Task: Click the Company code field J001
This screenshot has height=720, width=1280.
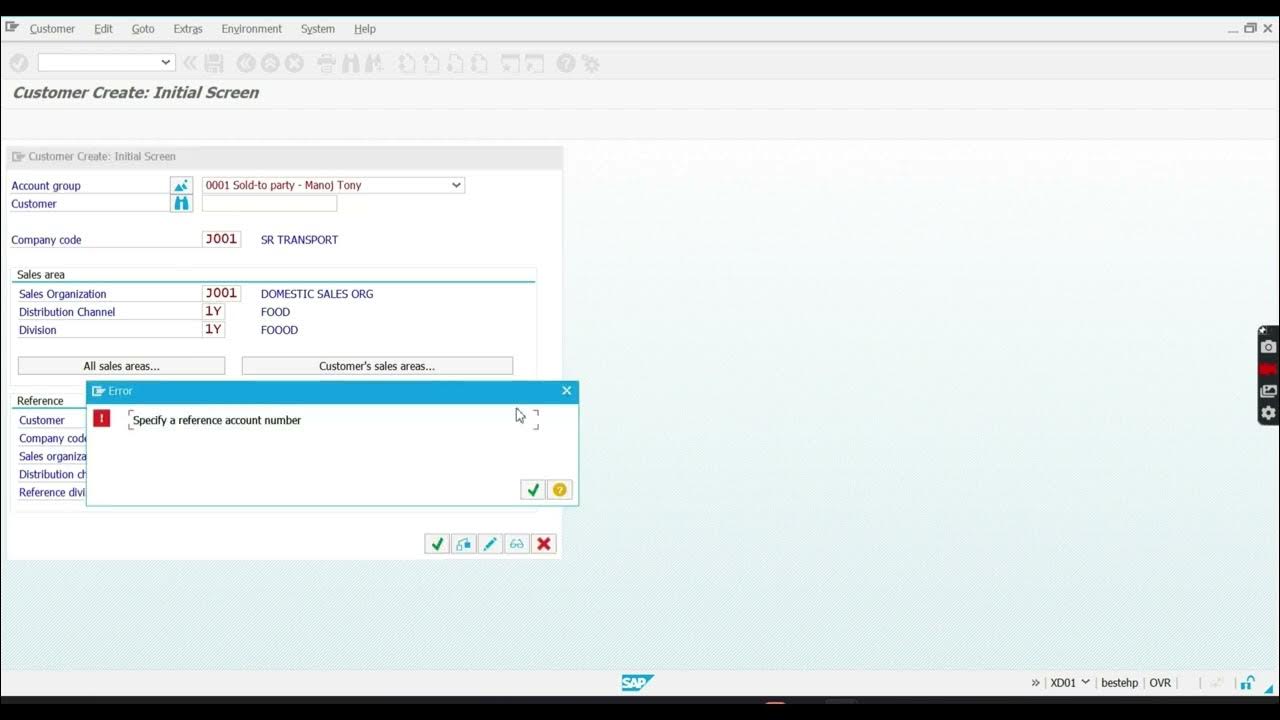Action: pos(221,239)
